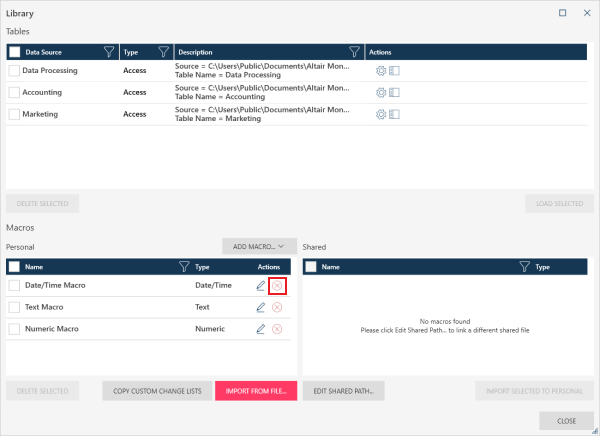Screen dimensions: 600x436
Task: Open settings gear for Marketing table
Action: tap(380, 115)
